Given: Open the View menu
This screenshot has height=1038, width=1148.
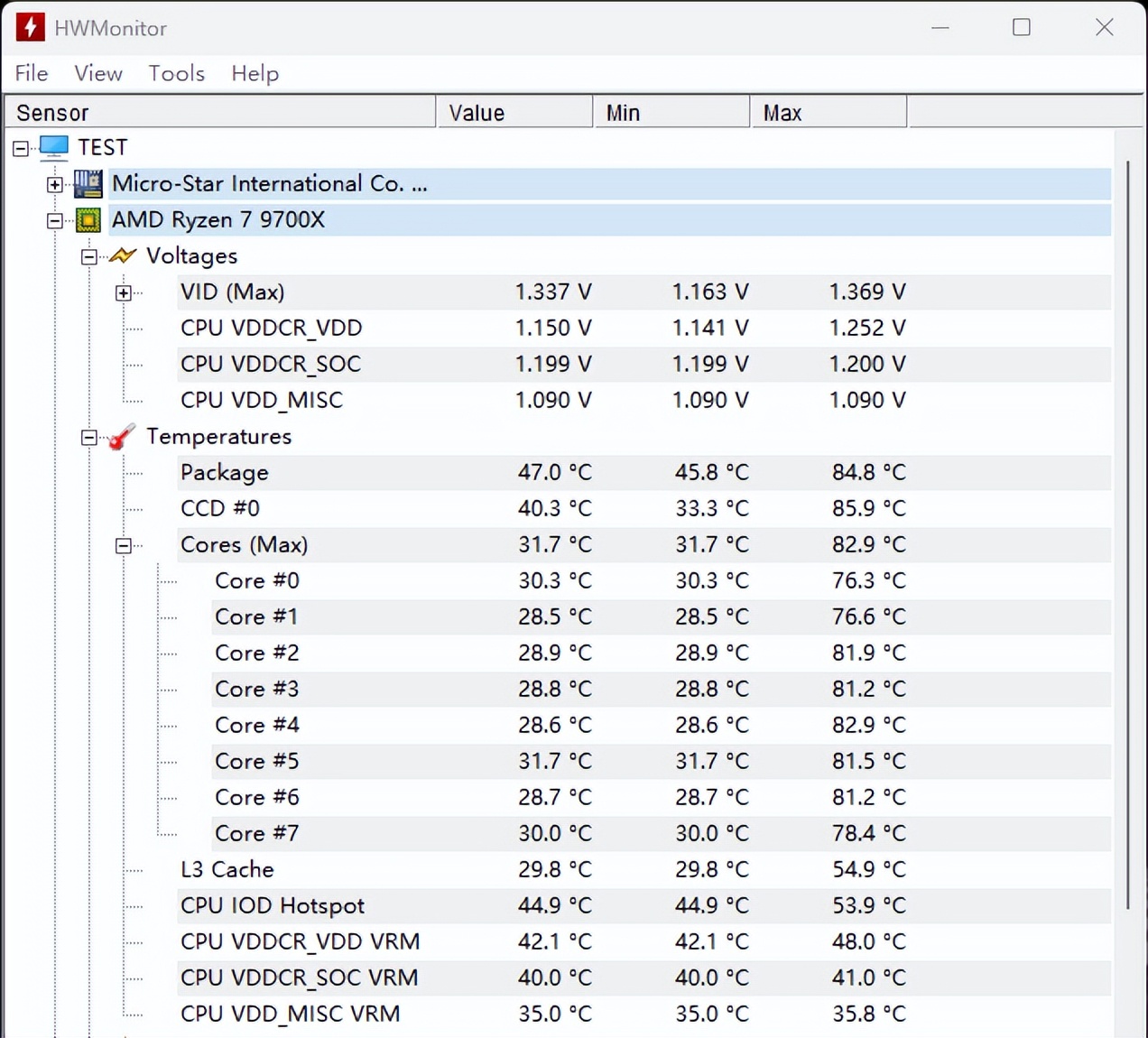Looking at the screenshot, I should [x=98, y=73].
